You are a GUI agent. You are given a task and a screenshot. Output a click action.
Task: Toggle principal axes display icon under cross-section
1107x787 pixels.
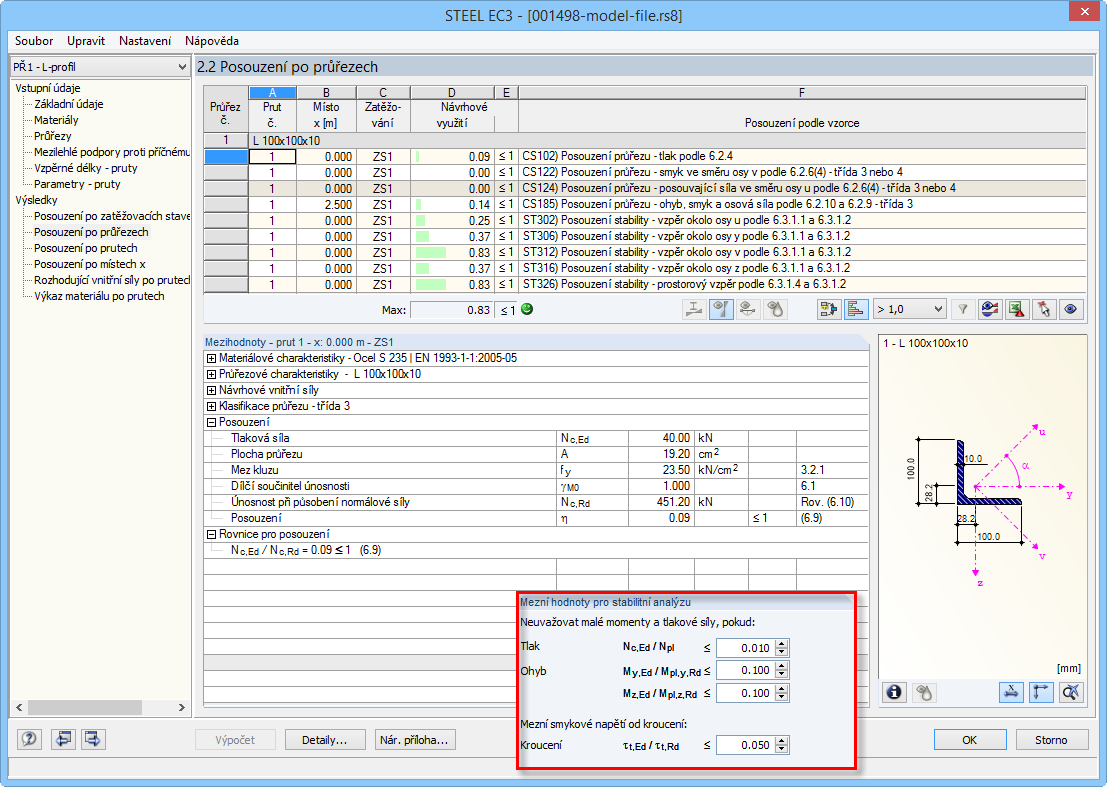[1041, 692]
